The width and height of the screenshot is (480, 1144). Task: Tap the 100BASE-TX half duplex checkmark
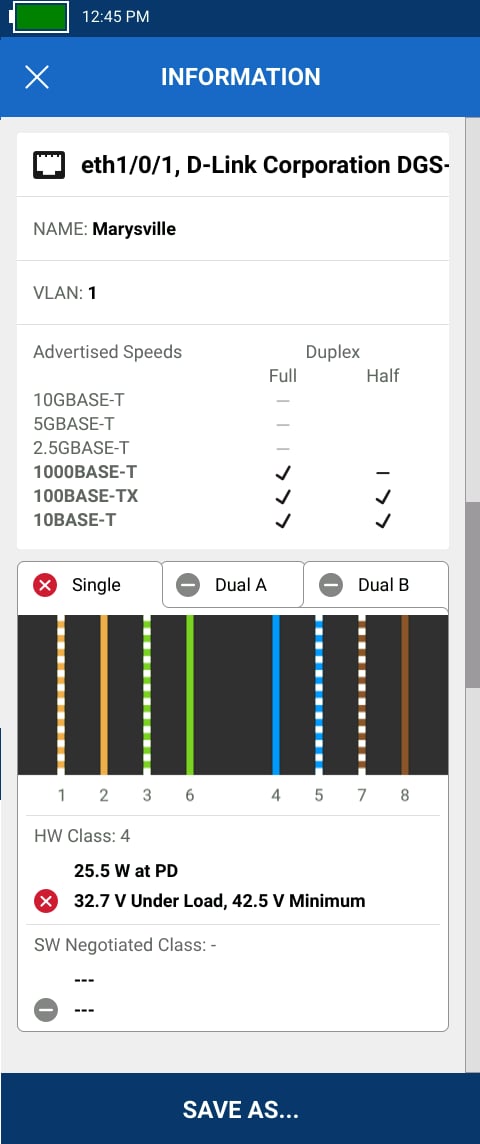coord(383,497)
